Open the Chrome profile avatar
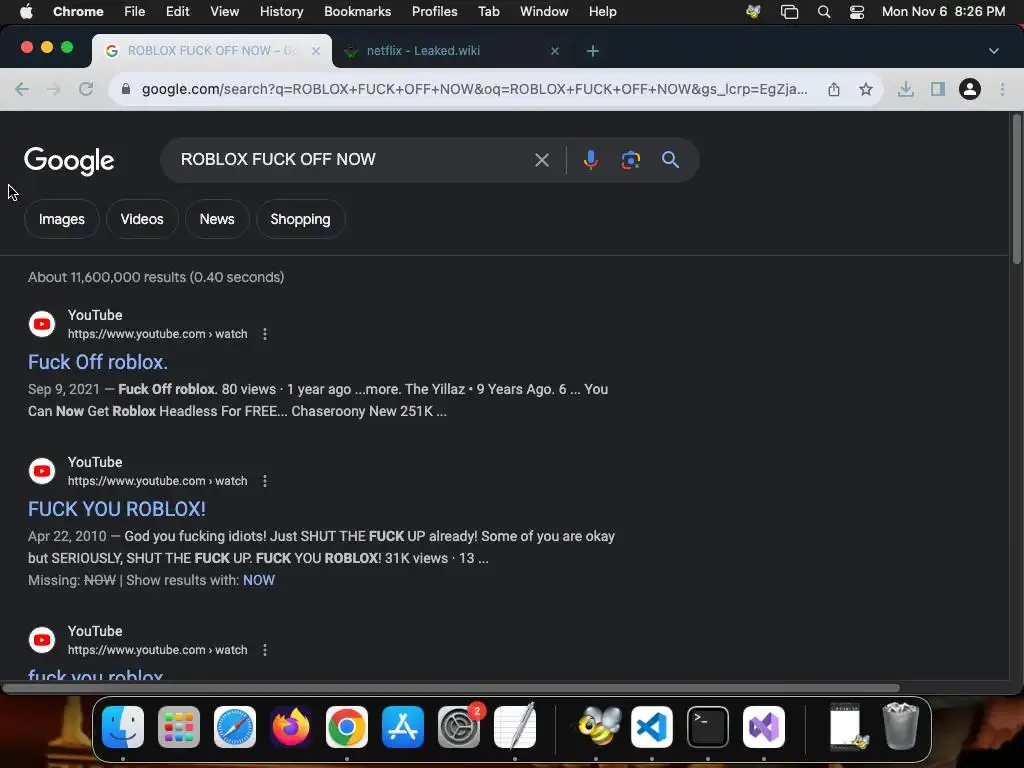This screenshot has height=768, width=1024. (970, 89)
